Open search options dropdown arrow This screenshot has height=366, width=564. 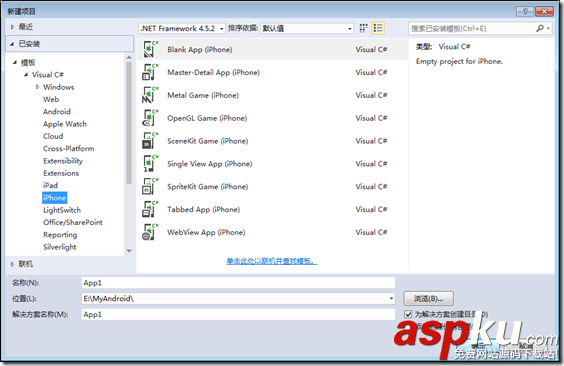click(549, 28)
